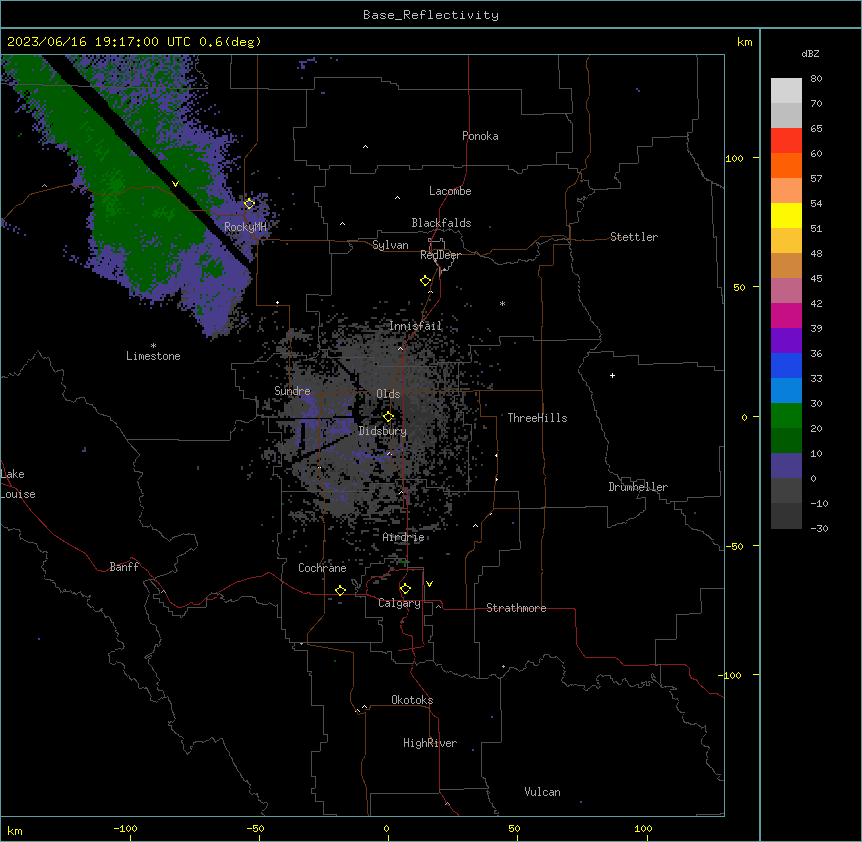The width and height of the screenshot is (862, 842).
Task: Click the -50 tick on bottom axis
Action: pyautogui.click(x=256, y=828)
